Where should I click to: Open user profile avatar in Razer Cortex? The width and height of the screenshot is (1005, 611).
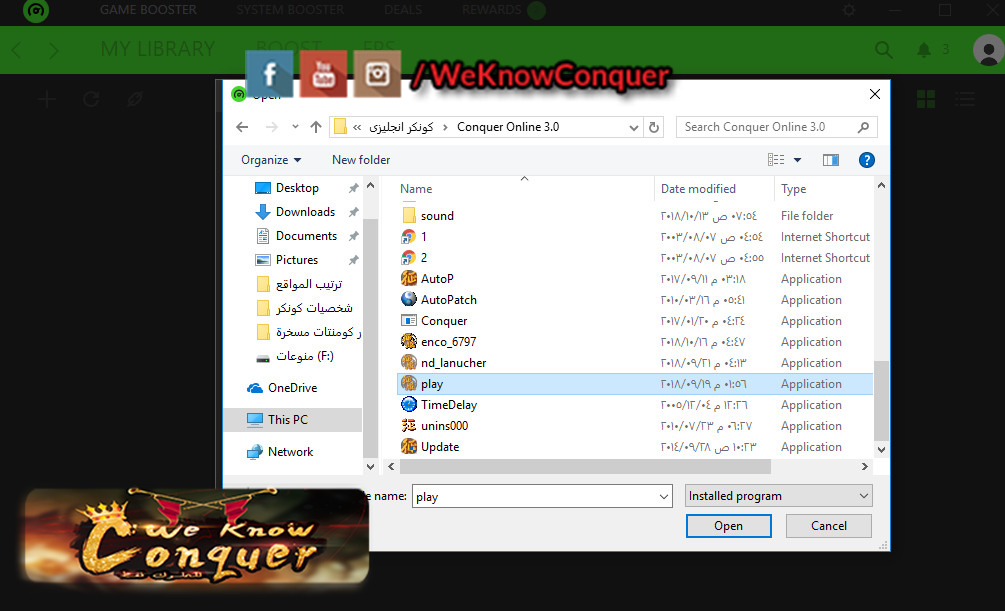(x=988, y=49)
